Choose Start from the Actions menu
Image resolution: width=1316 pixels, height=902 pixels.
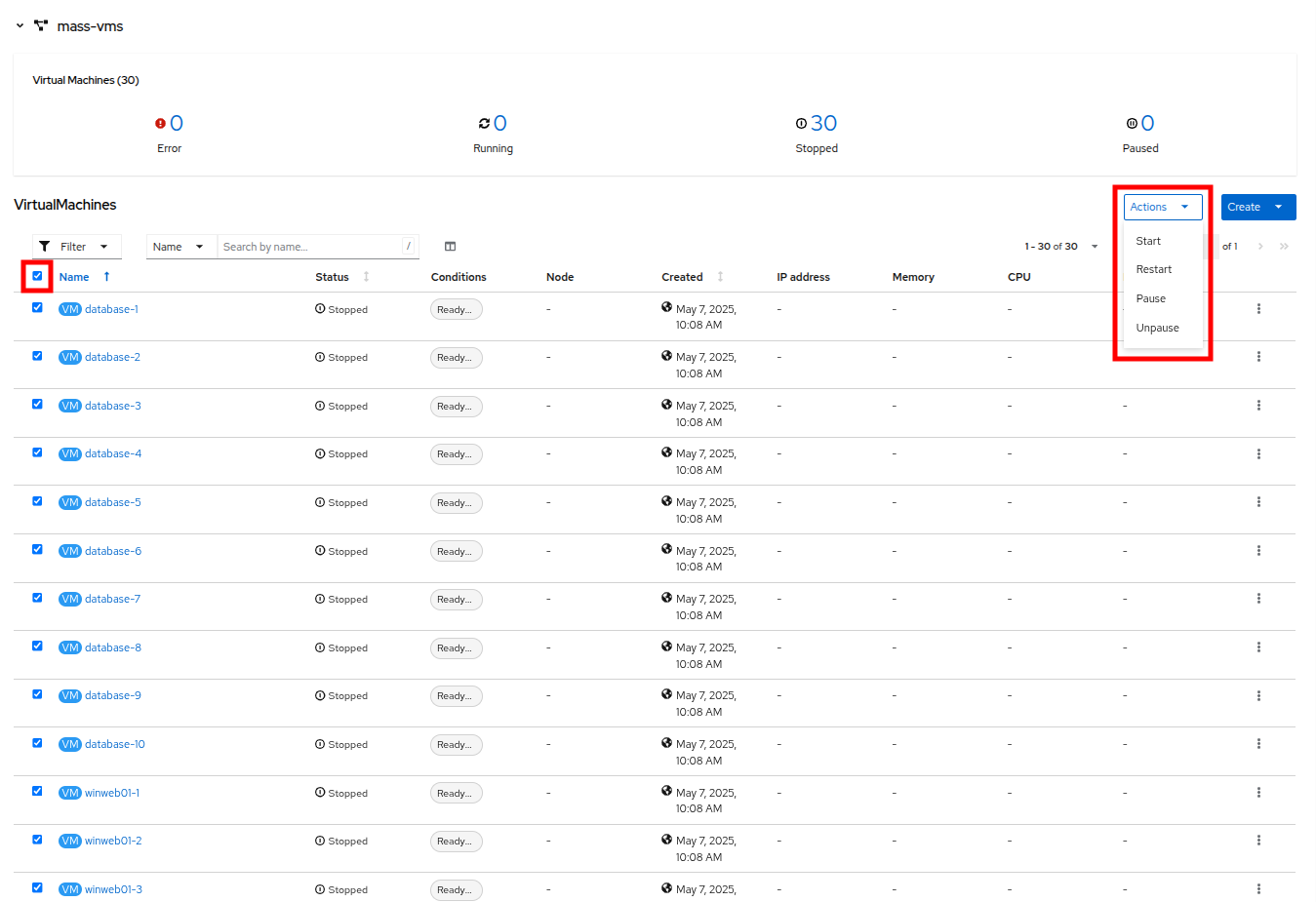click(1148, 241)
